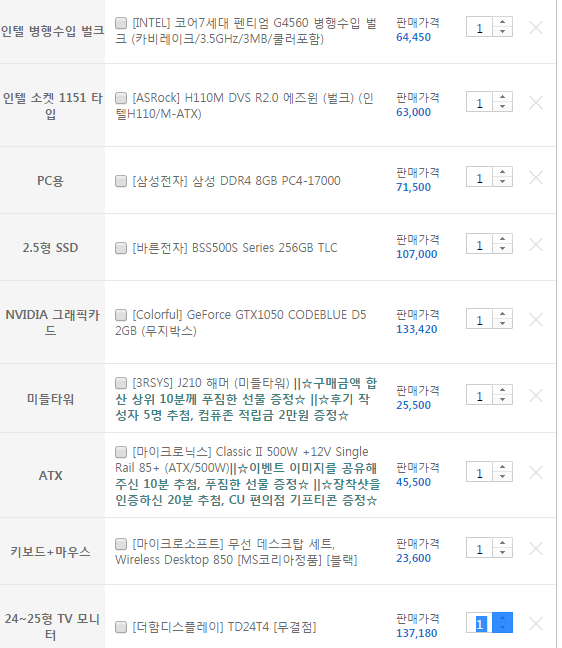
Task: Check the TD24T4 monitor checkbox
Action: [121, 627]
